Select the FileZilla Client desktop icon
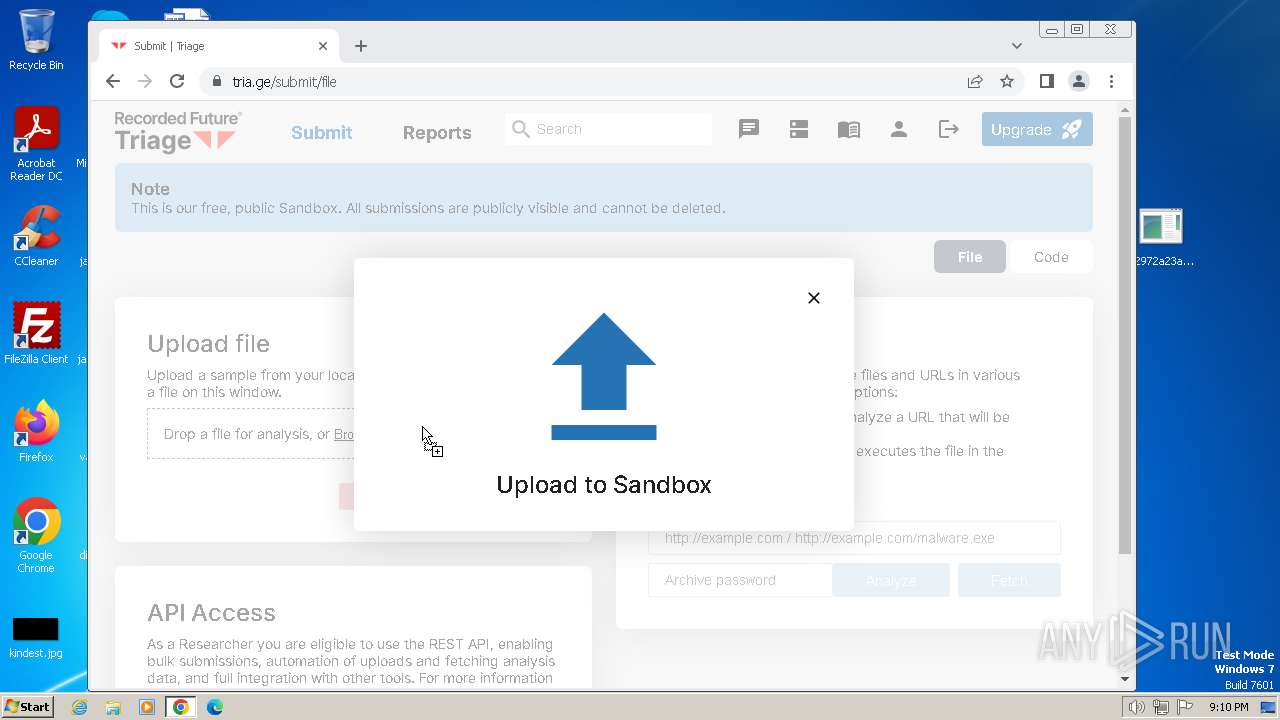This screenshot has width=1280, height=720. [x=36, y=333]
